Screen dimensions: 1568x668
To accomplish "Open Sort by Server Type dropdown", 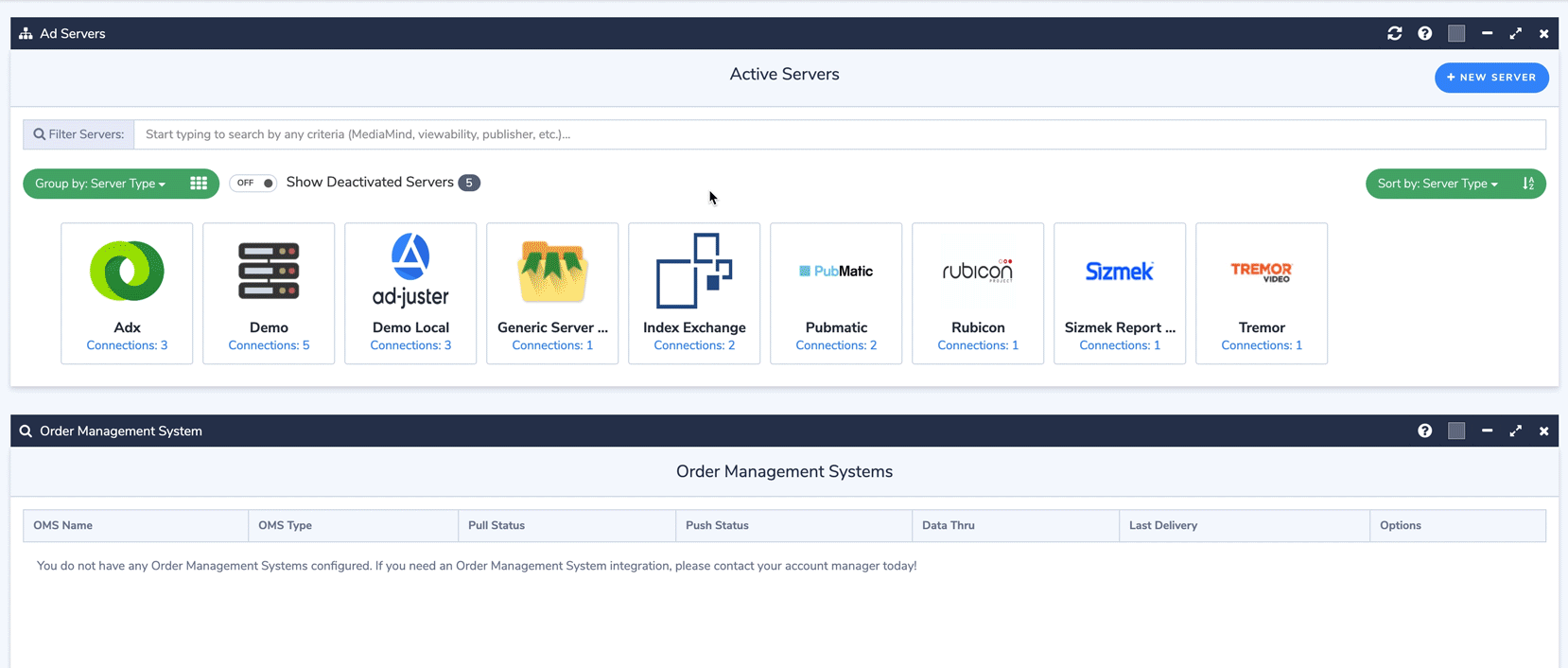I will point(1437,184).
